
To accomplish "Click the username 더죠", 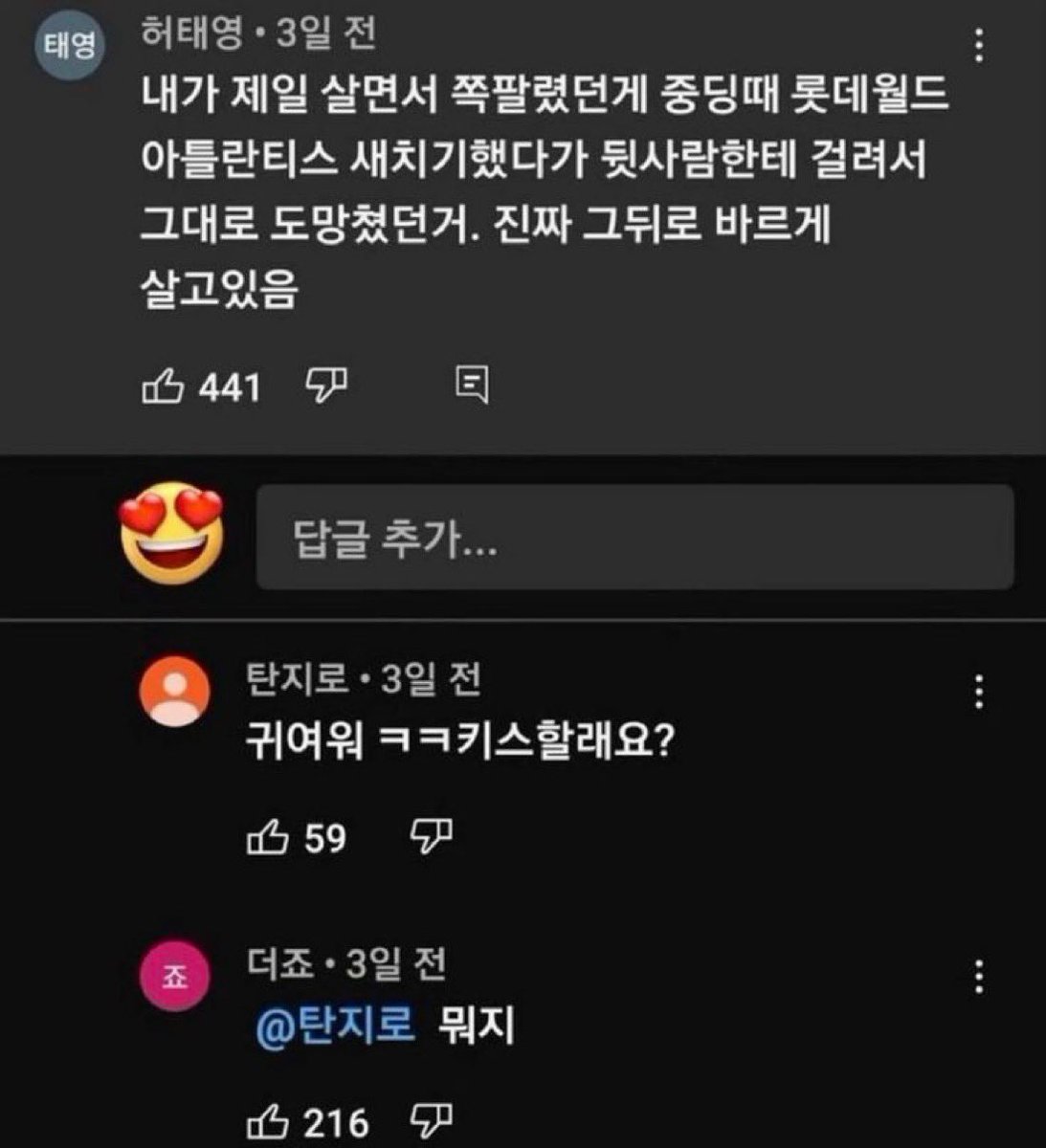I will 279,964.
